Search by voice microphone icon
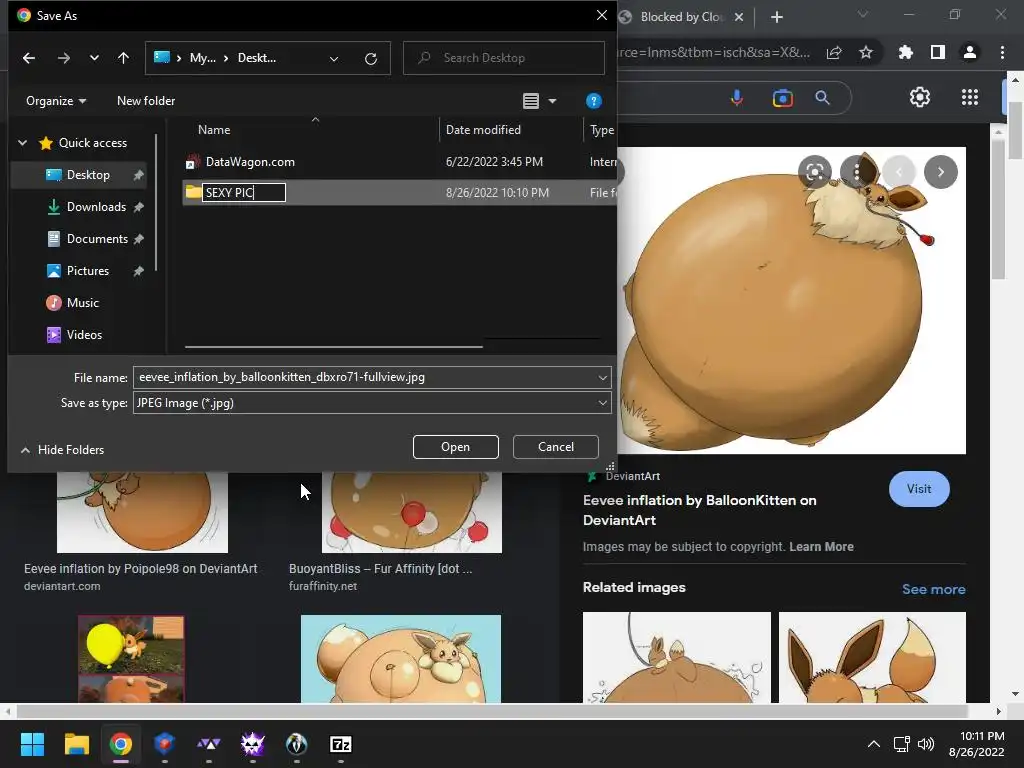The height and width of the screenshot is (768, 1024). [737, 98]
